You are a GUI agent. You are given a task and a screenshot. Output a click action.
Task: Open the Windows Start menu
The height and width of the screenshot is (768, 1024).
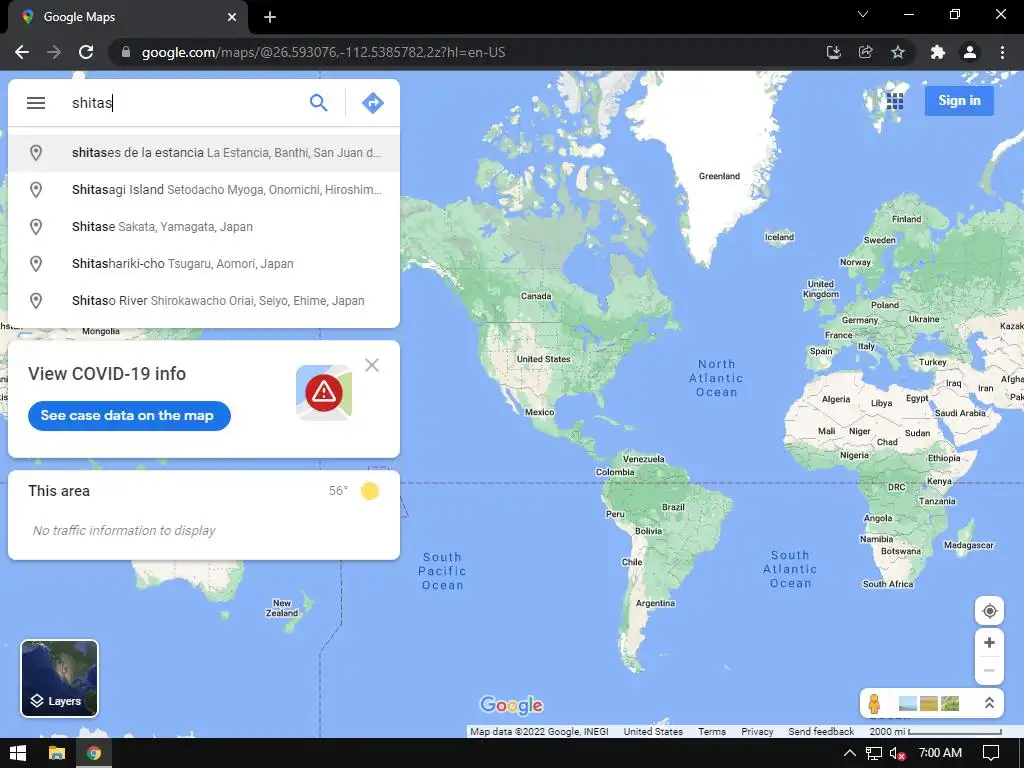[x=18, y=753]
